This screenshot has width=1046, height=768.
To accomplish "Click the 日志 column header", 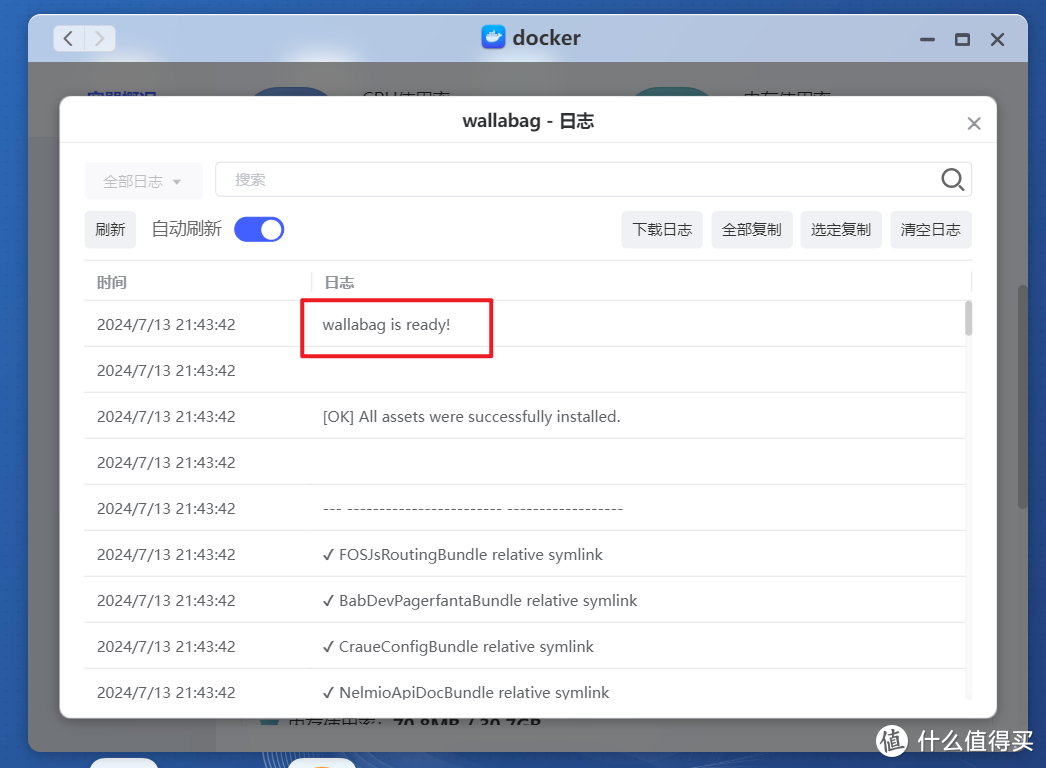I will click(339, 282).
